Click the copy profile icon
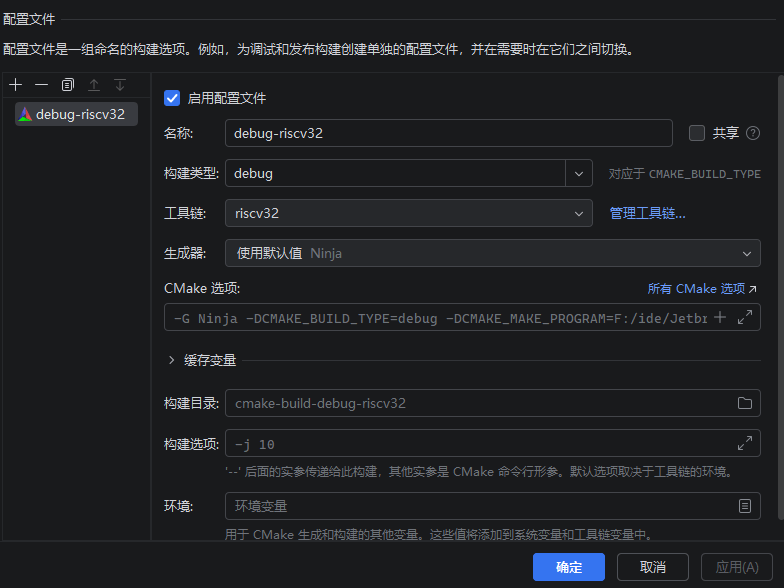The image size is (784, 588). tap(68, 85)
